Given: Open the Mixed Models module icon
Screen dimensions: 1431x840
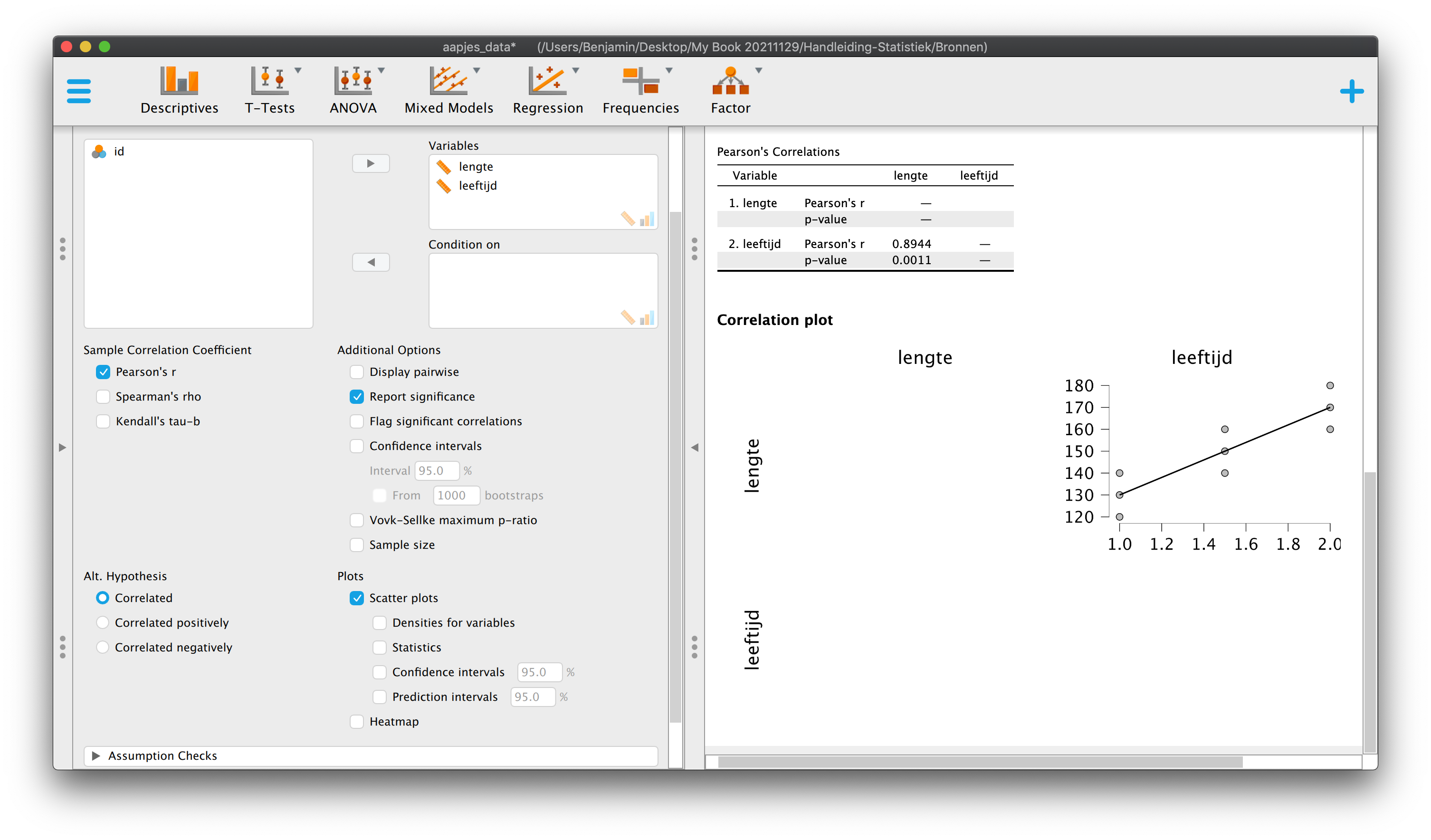Looking at the screenshot, I should tap(448, 81).
